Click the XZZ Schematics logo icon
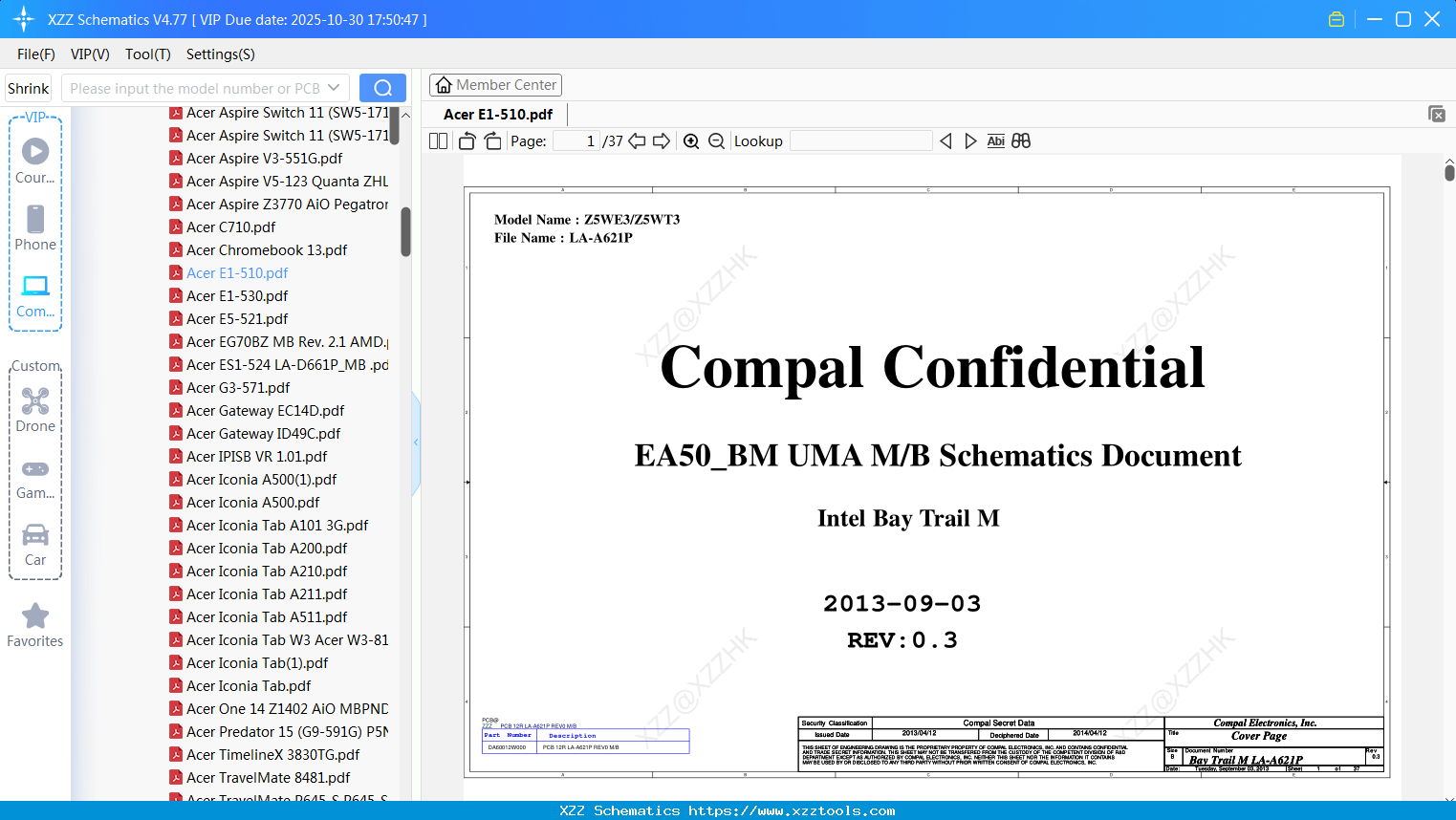This screenshot has width=1456, height=820. pyautogui.click(x=24, y=19)
